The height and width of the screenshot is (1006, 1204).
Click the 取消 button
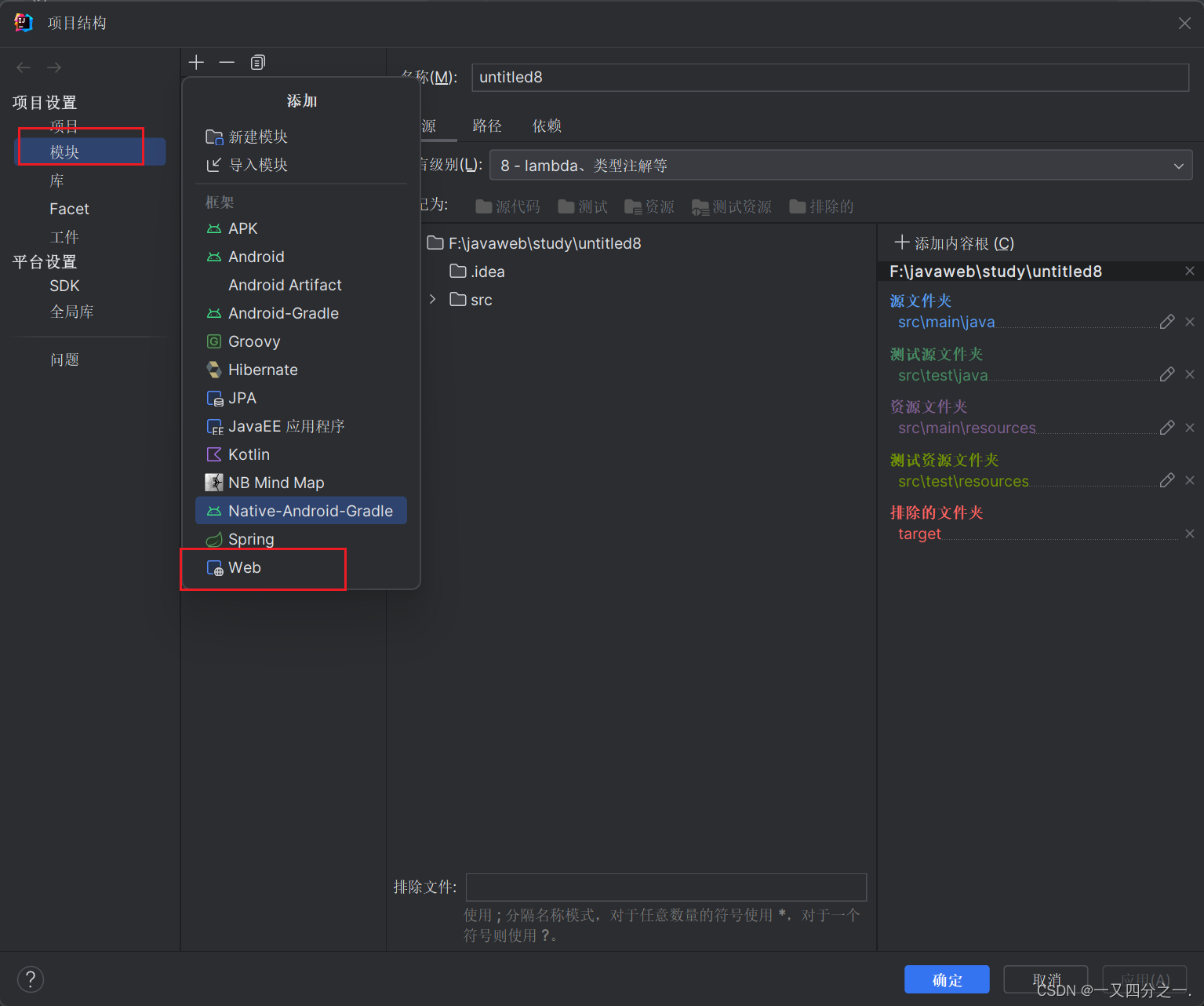[1046, 979]
